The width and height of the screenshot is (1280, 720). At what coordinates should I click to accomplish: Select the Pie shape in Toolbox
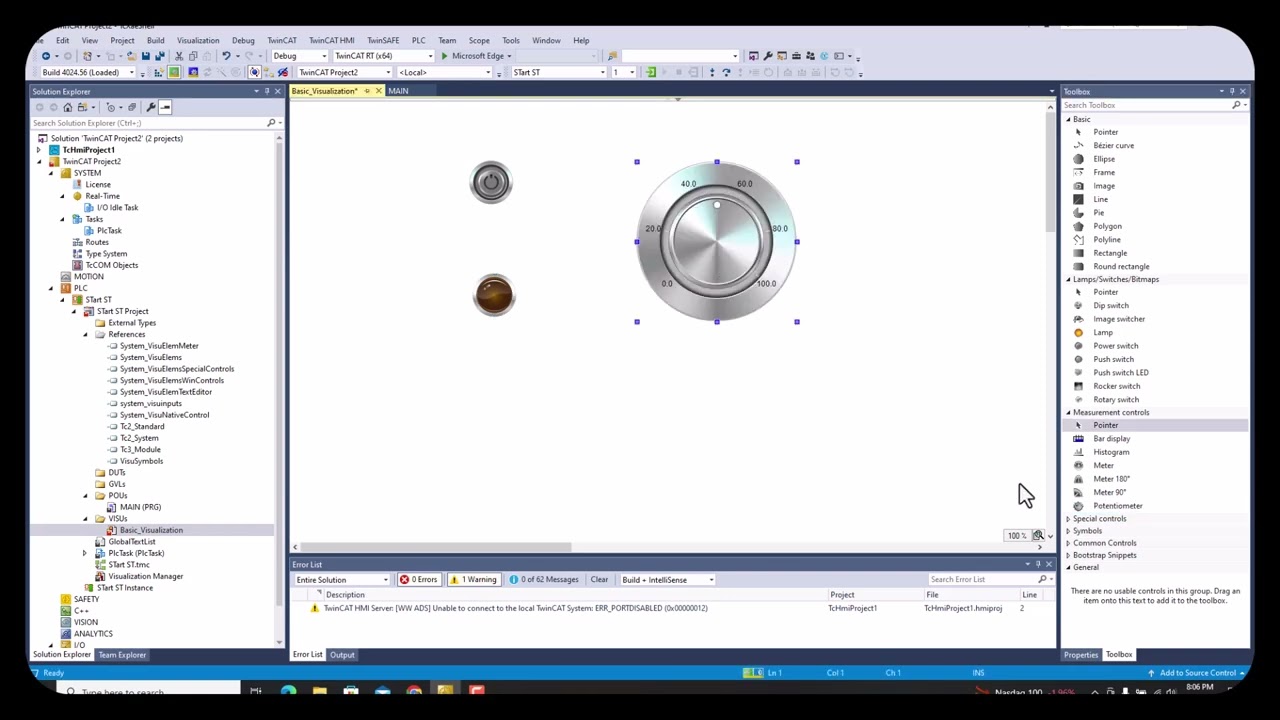[1098, 213]
